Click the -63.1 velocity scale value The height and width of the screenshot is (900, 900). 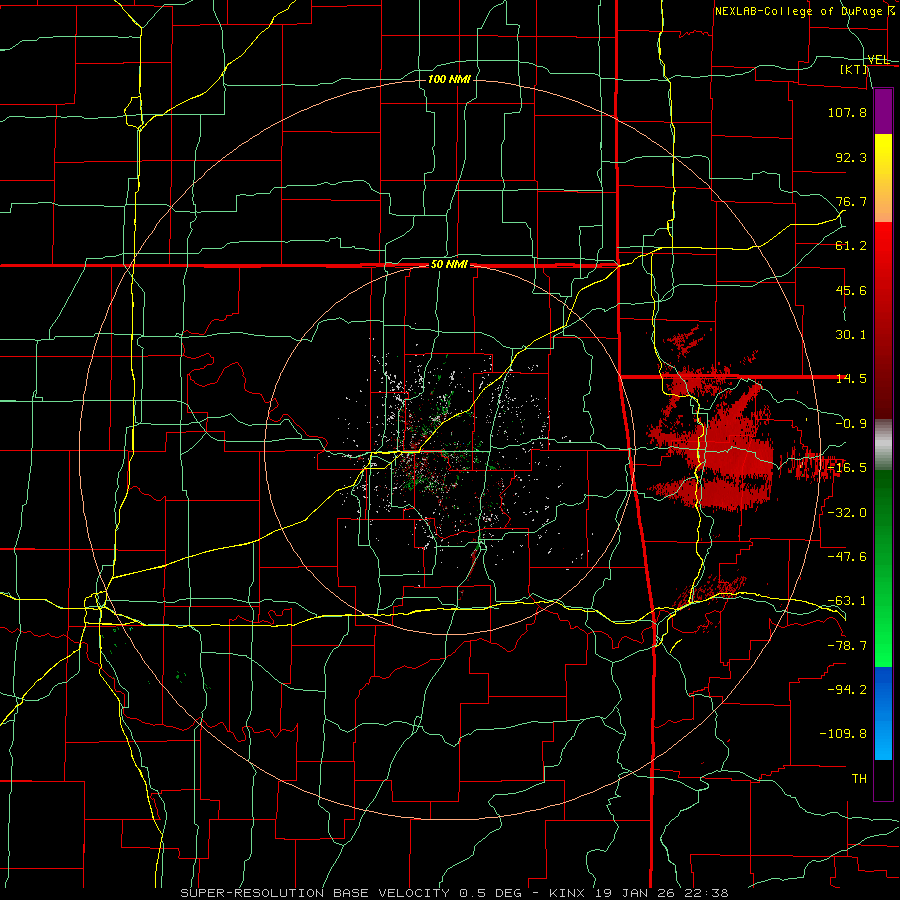click(847, 601)
